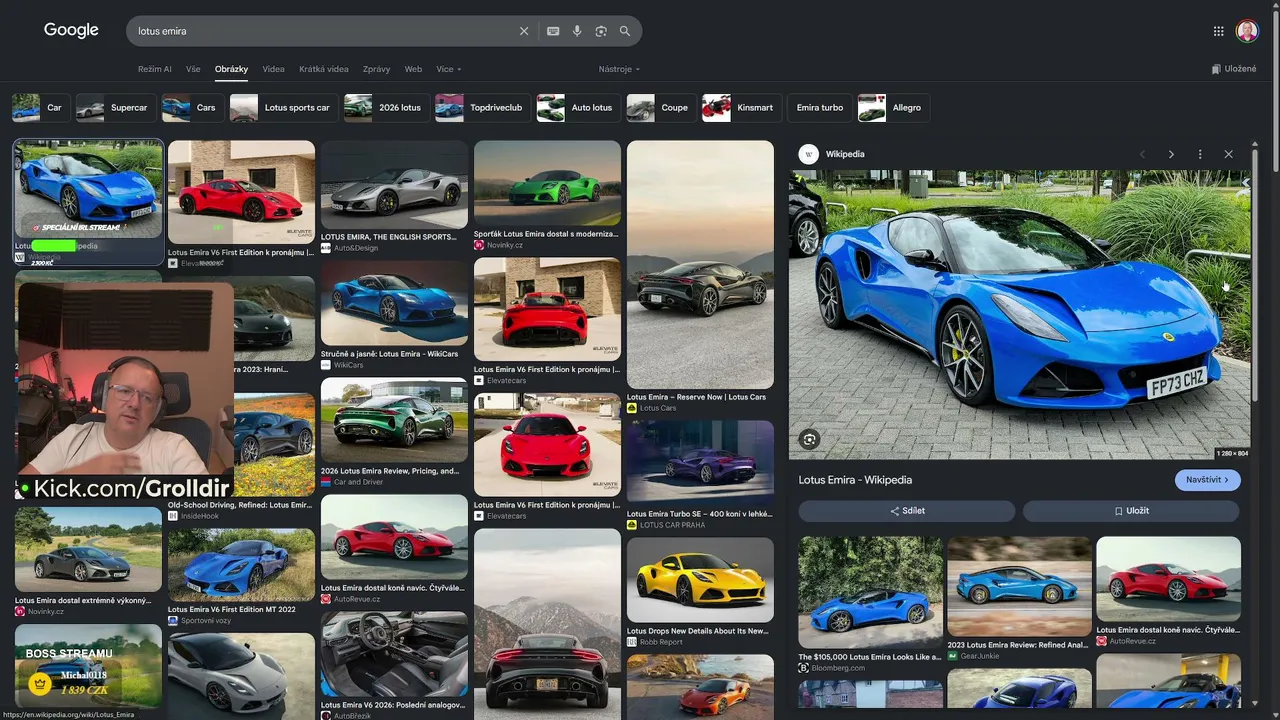Switch to the Web tab
Image resolution: width=1280 pixels, height=720 pixels.
click(413, 69)
